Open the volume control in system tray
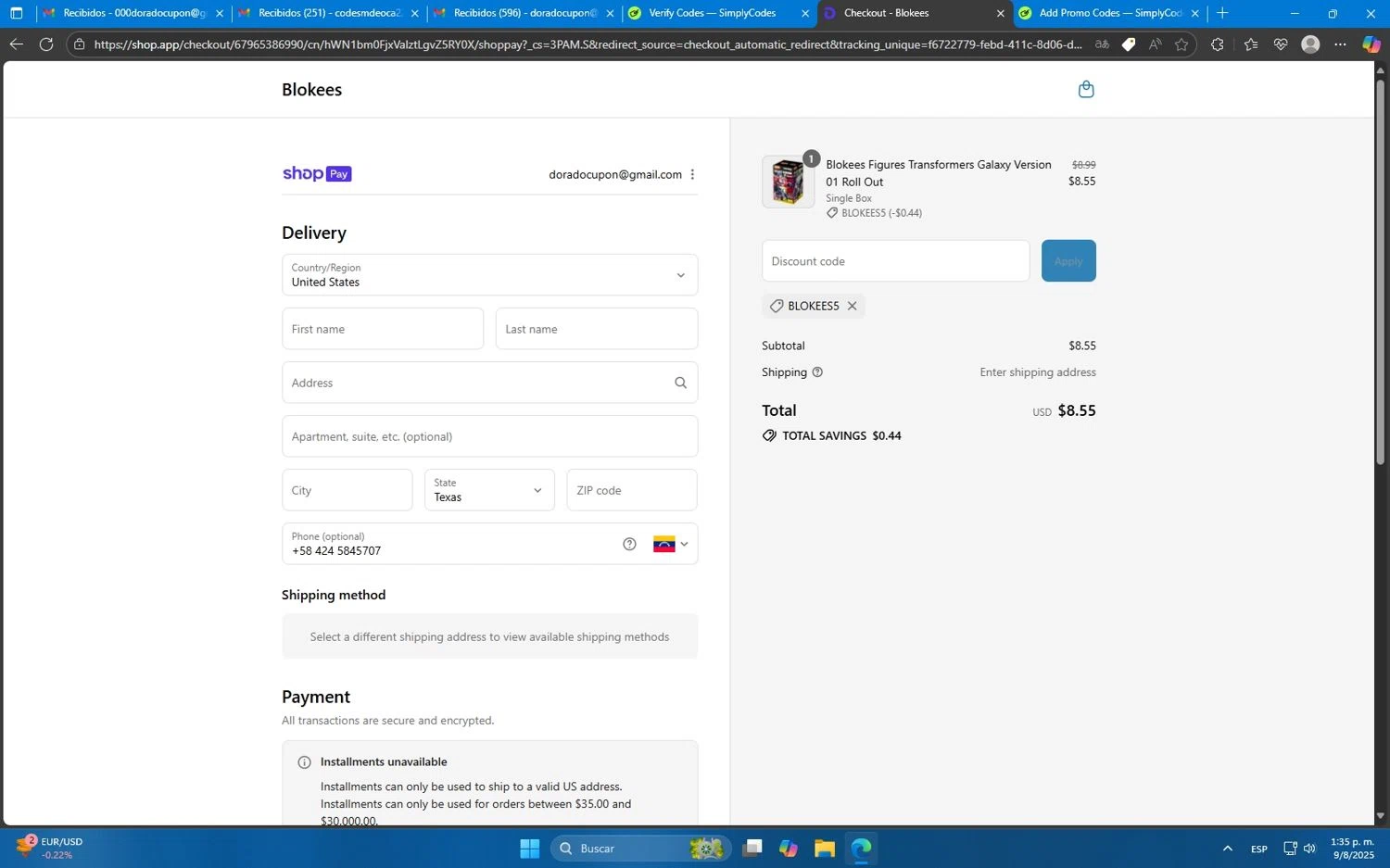This screenshot has width=1390, height=868. click(1309, 849)
